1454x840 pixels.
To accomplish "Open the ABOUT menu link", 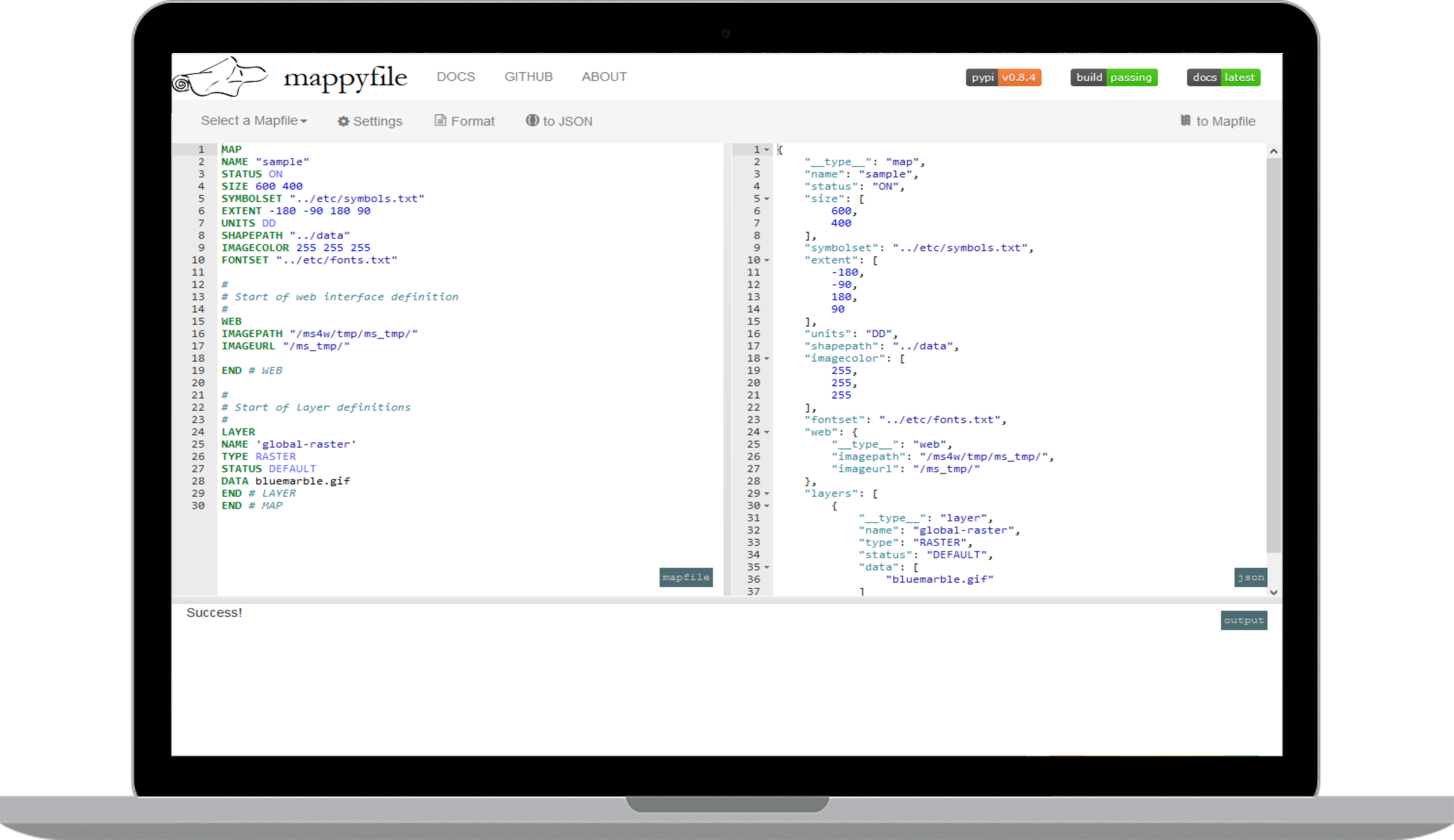I will click(604, 77).
